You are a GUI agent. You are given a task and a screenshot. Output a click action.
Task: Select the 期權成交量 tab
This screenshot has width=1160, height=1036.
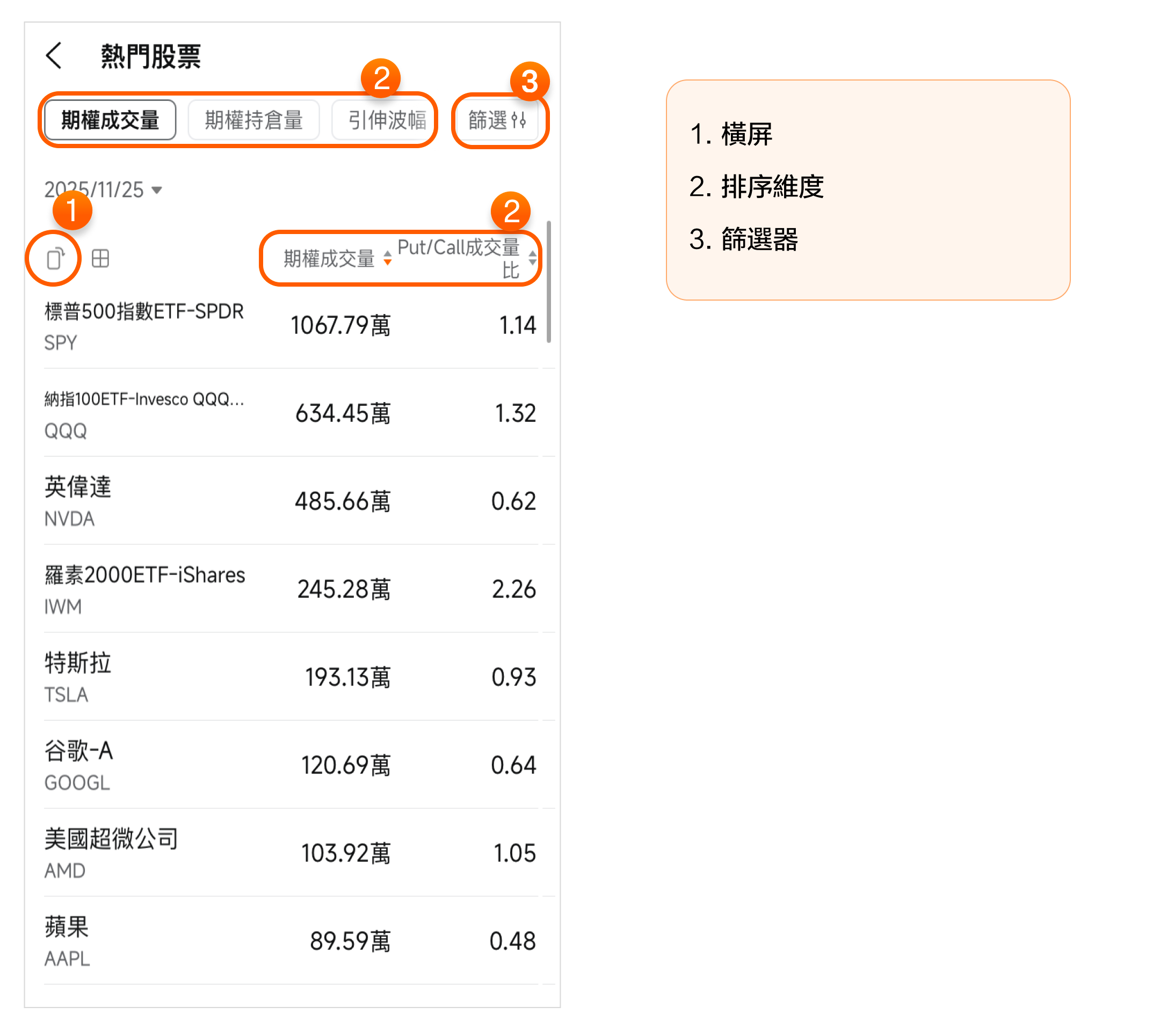click(x=110, y=120)
